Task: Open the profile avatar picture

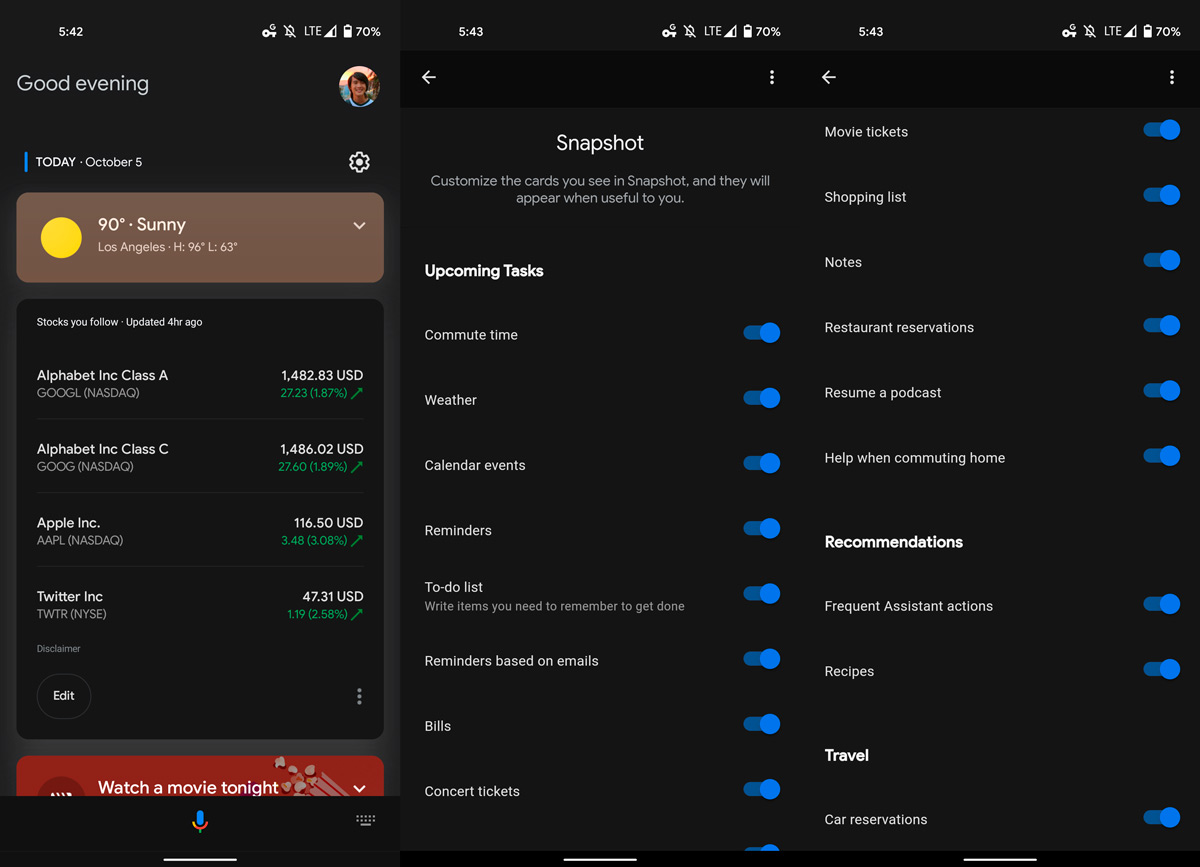Action: [359, 86]
